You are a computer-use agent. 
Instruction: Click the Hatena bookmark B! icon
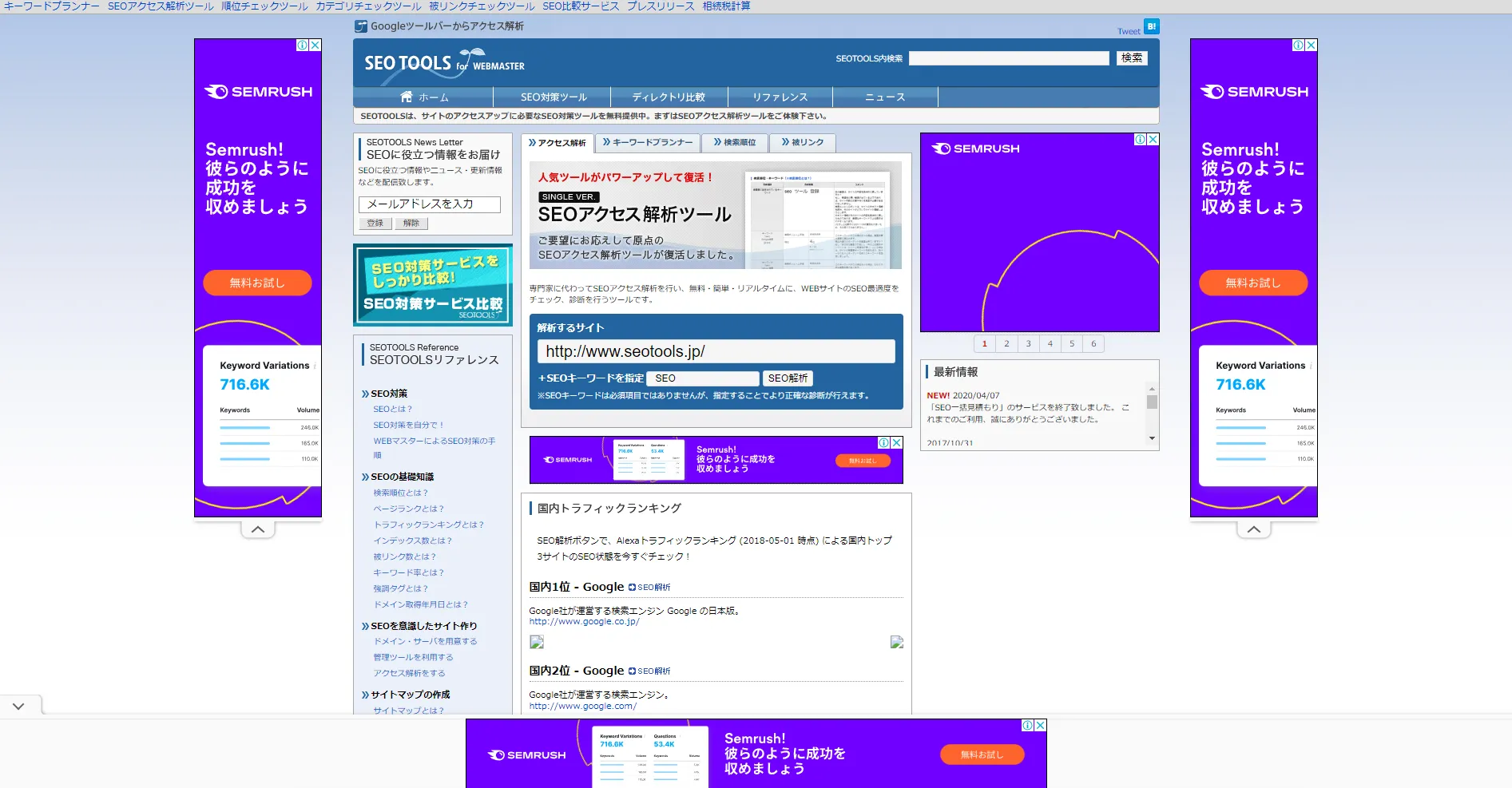(1151, 26)
